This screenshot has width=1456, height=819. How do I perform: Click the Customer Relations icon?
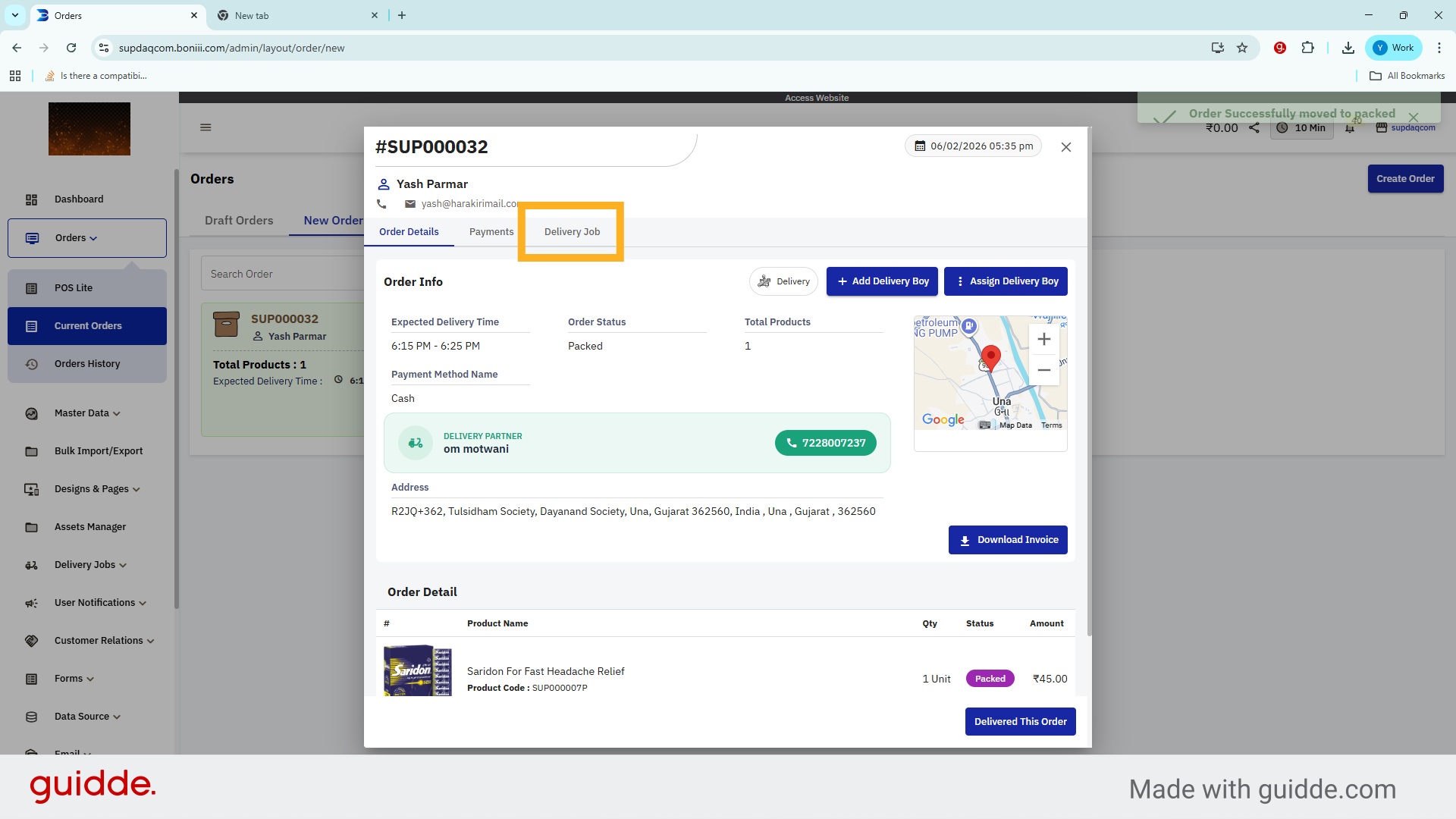[x=31, y=642]
